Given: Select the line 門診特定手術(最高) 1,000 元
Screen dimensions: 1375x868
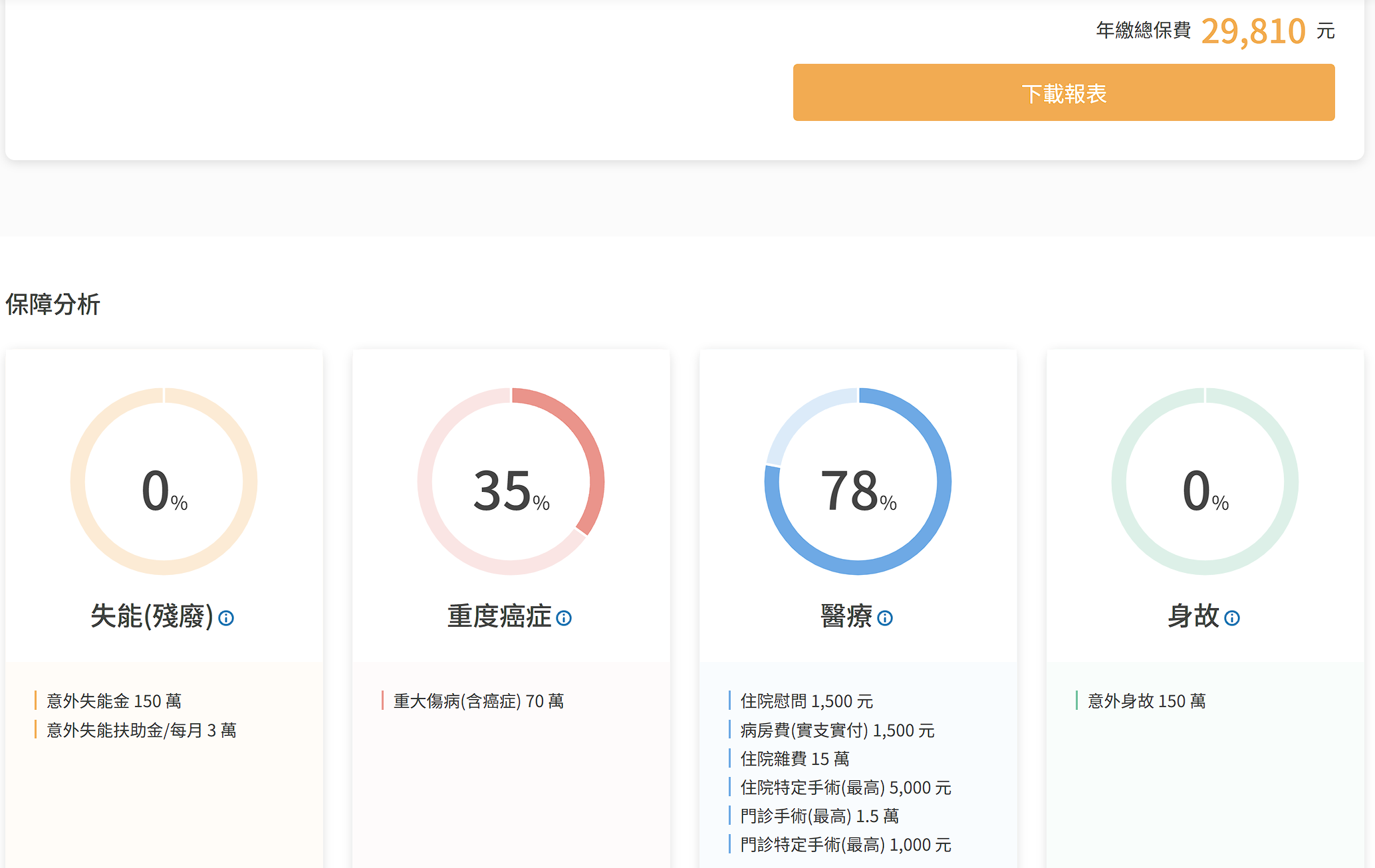Looking at the screenshot, I should pyautogui.click(x=846, y=845).
